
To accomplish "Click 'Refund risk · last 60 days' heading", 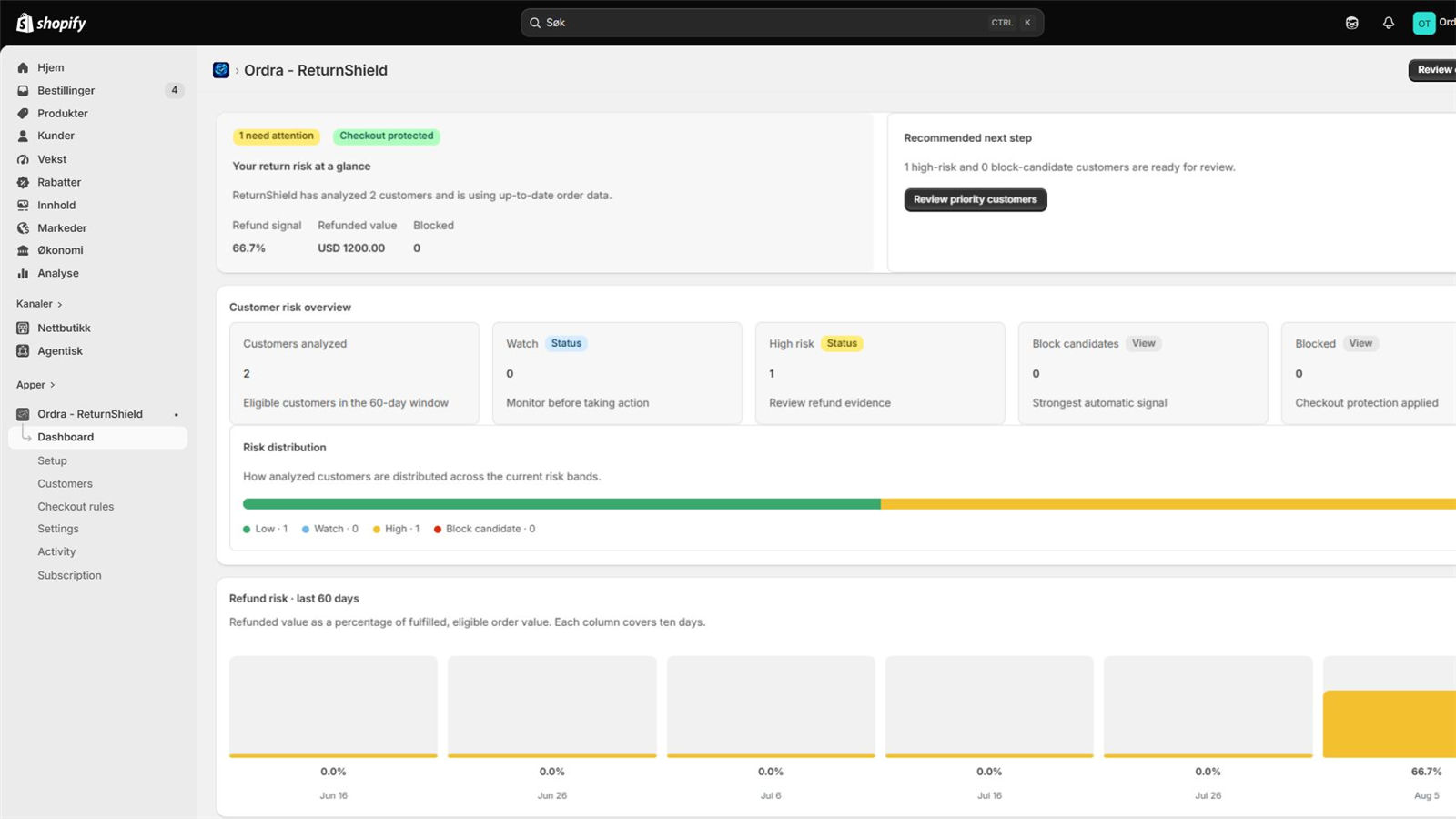I will tap(294, 599).
